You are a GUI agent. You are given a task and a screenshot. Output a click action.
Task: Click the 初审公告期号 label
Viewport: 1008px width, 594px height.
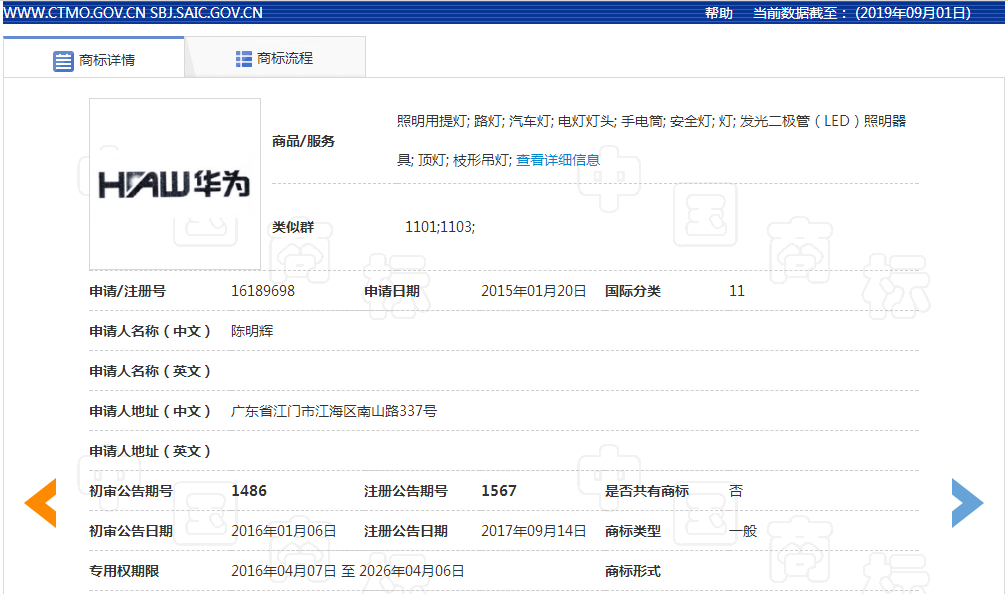click(131, 491)
